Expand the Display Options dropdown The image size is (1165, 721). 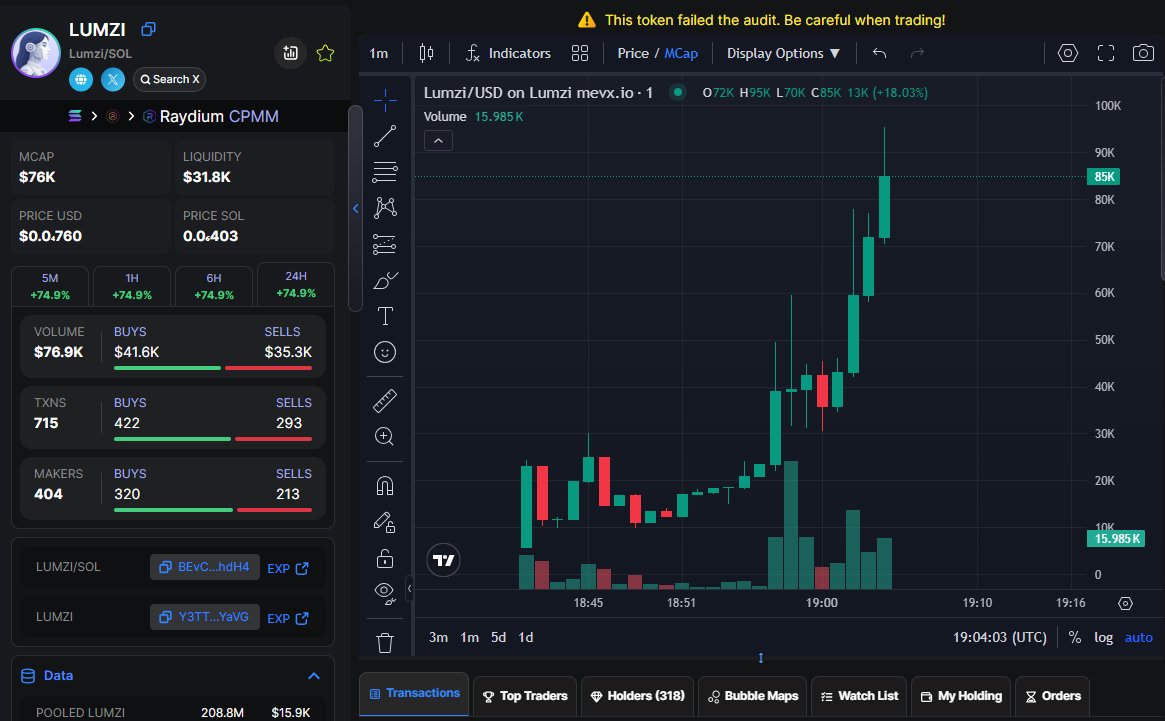click(783, 54)
